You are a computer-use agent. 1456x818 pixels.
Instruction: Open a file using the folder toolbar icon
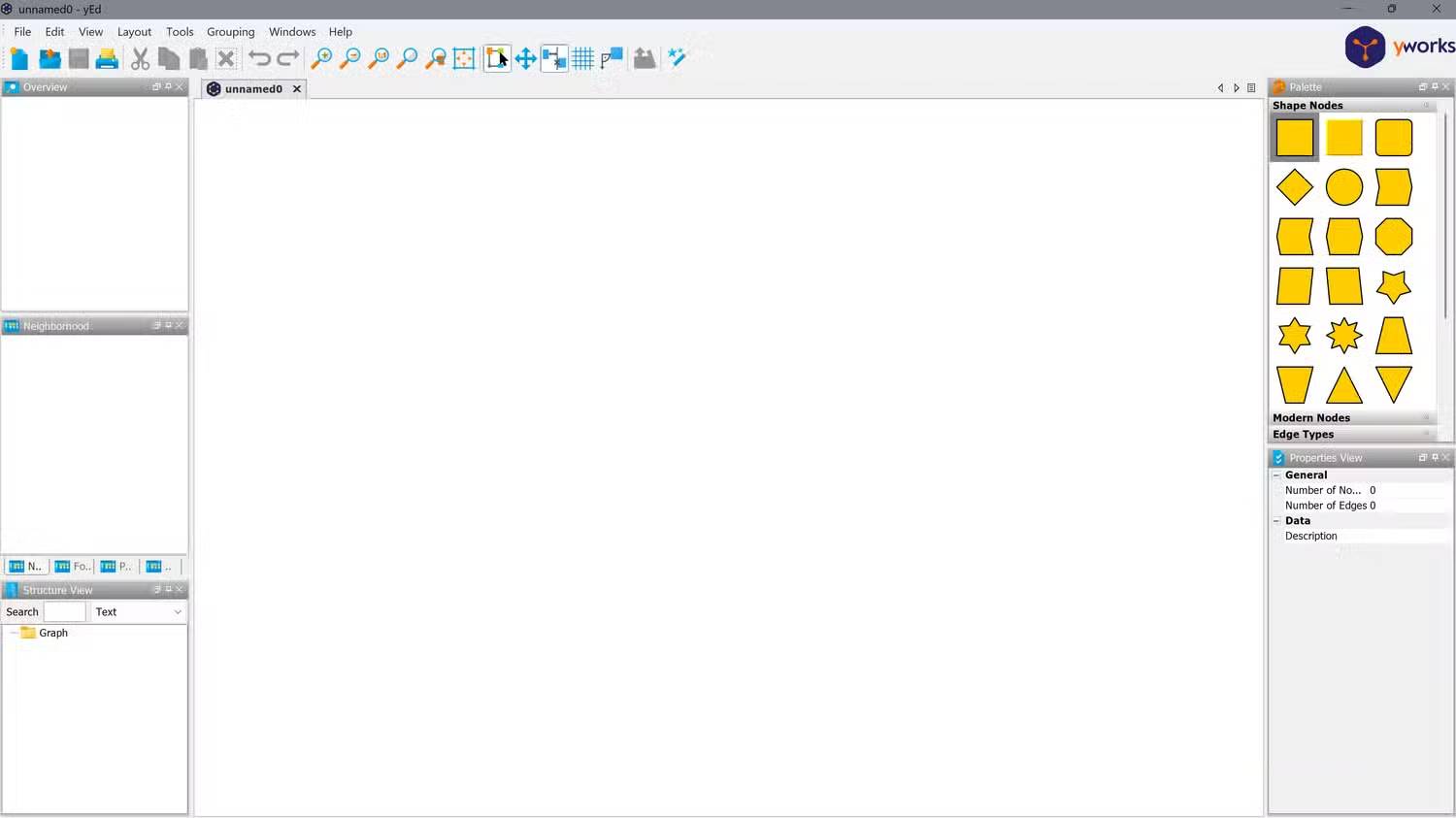pyautogui.click(x=50, y=59)
